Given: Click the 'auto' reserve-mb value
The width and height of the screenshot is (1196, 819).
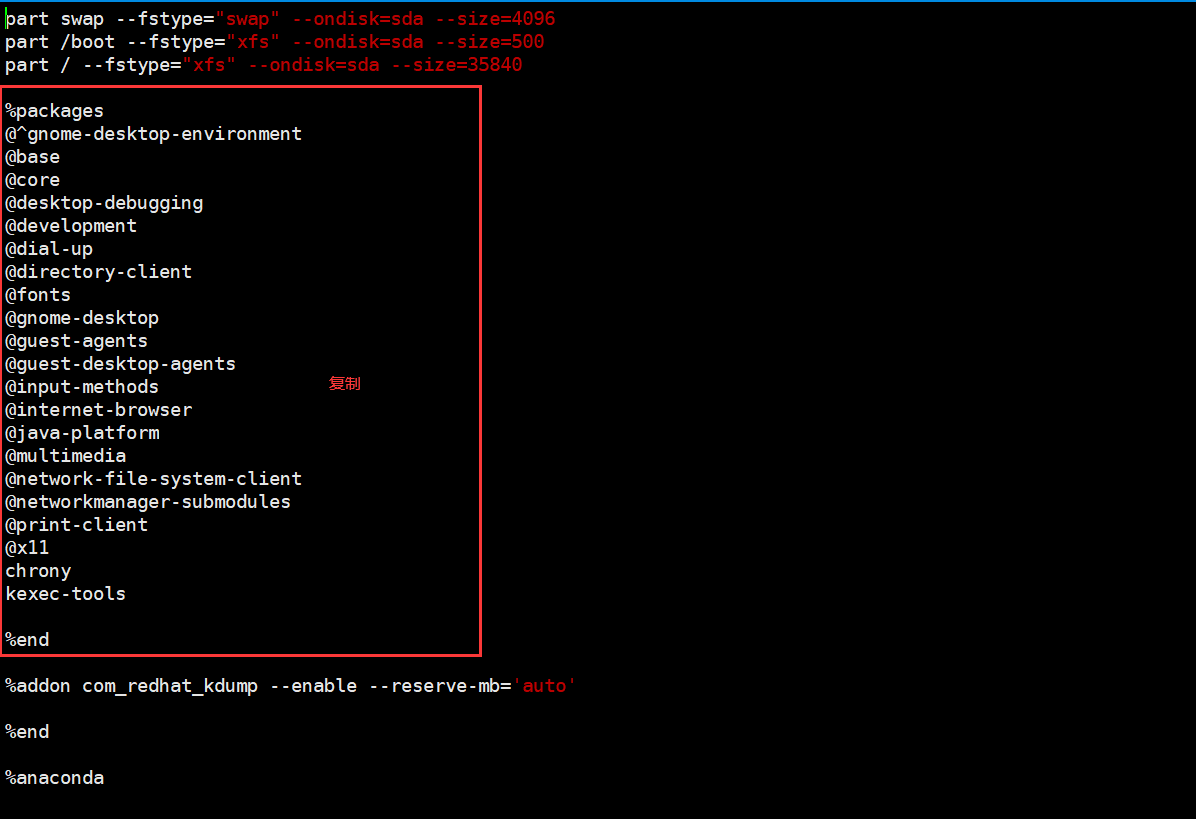Looking at the screenshot, I should tap(545, 686).
